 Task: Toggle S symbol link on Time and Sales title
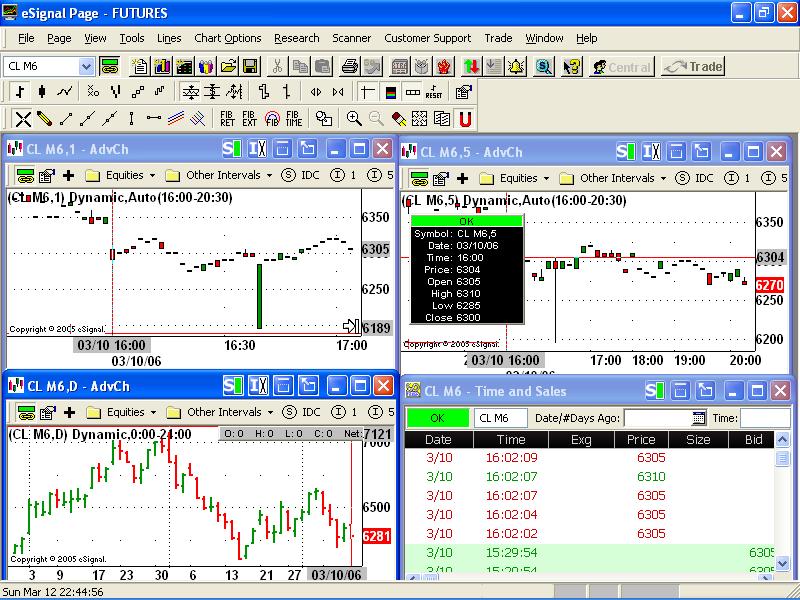click(655, 391)
